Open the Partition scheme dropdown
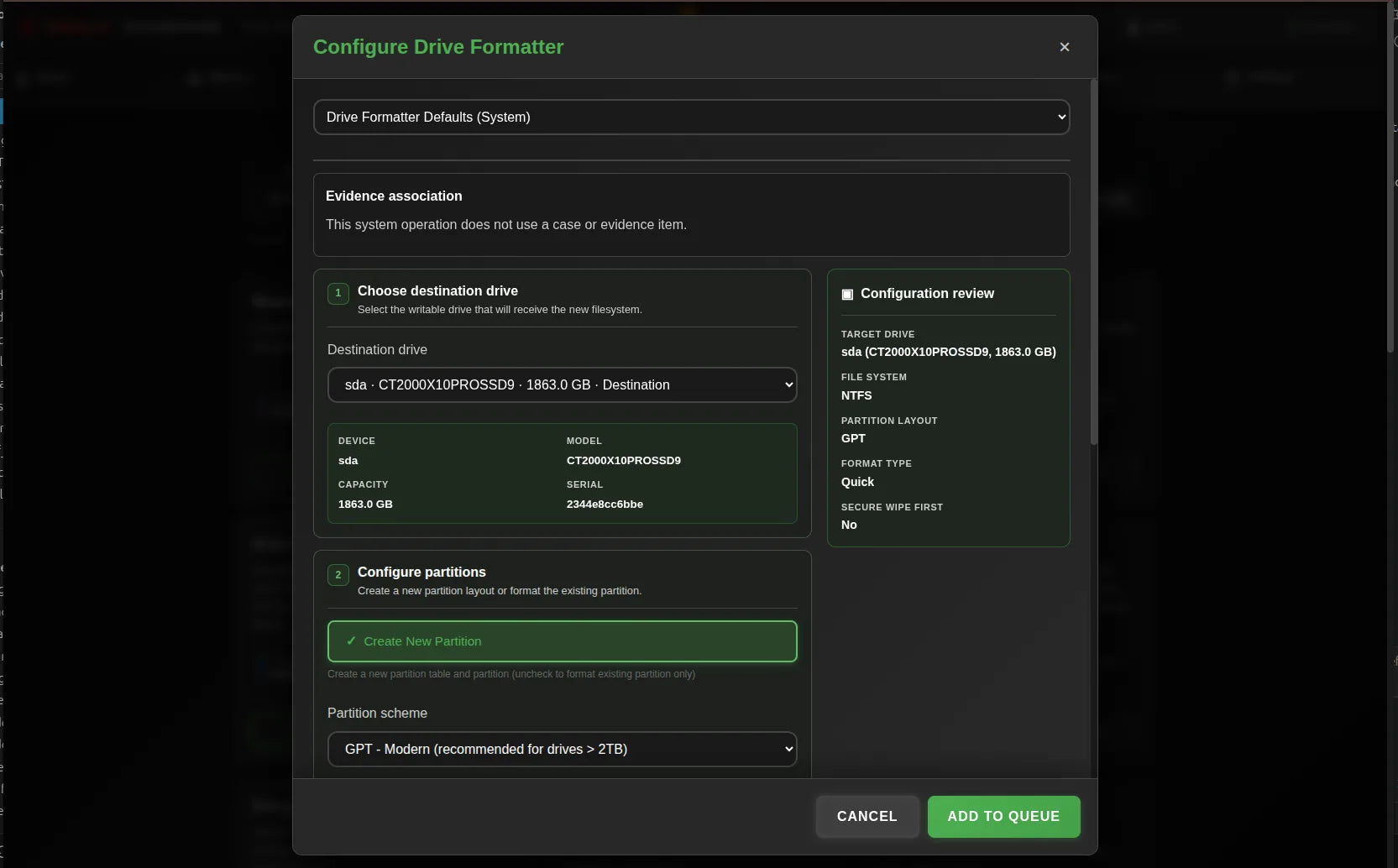 pyautogui.click(x=562, y=749)
